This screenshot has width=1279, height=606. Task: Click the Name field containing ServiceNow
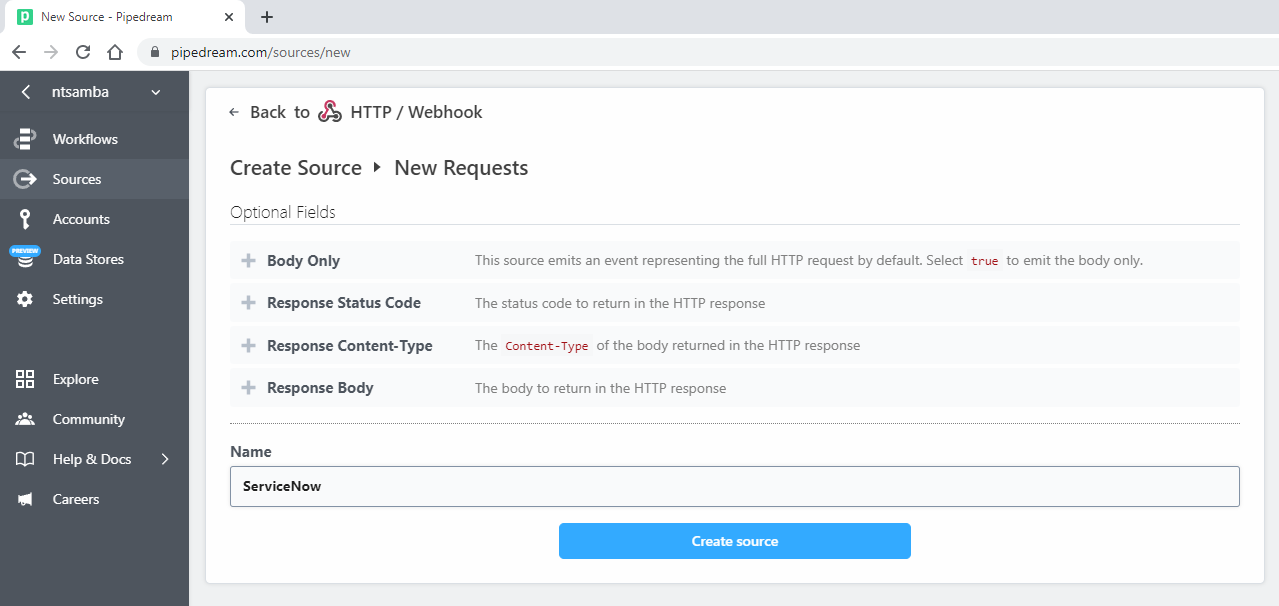(735, 486)
